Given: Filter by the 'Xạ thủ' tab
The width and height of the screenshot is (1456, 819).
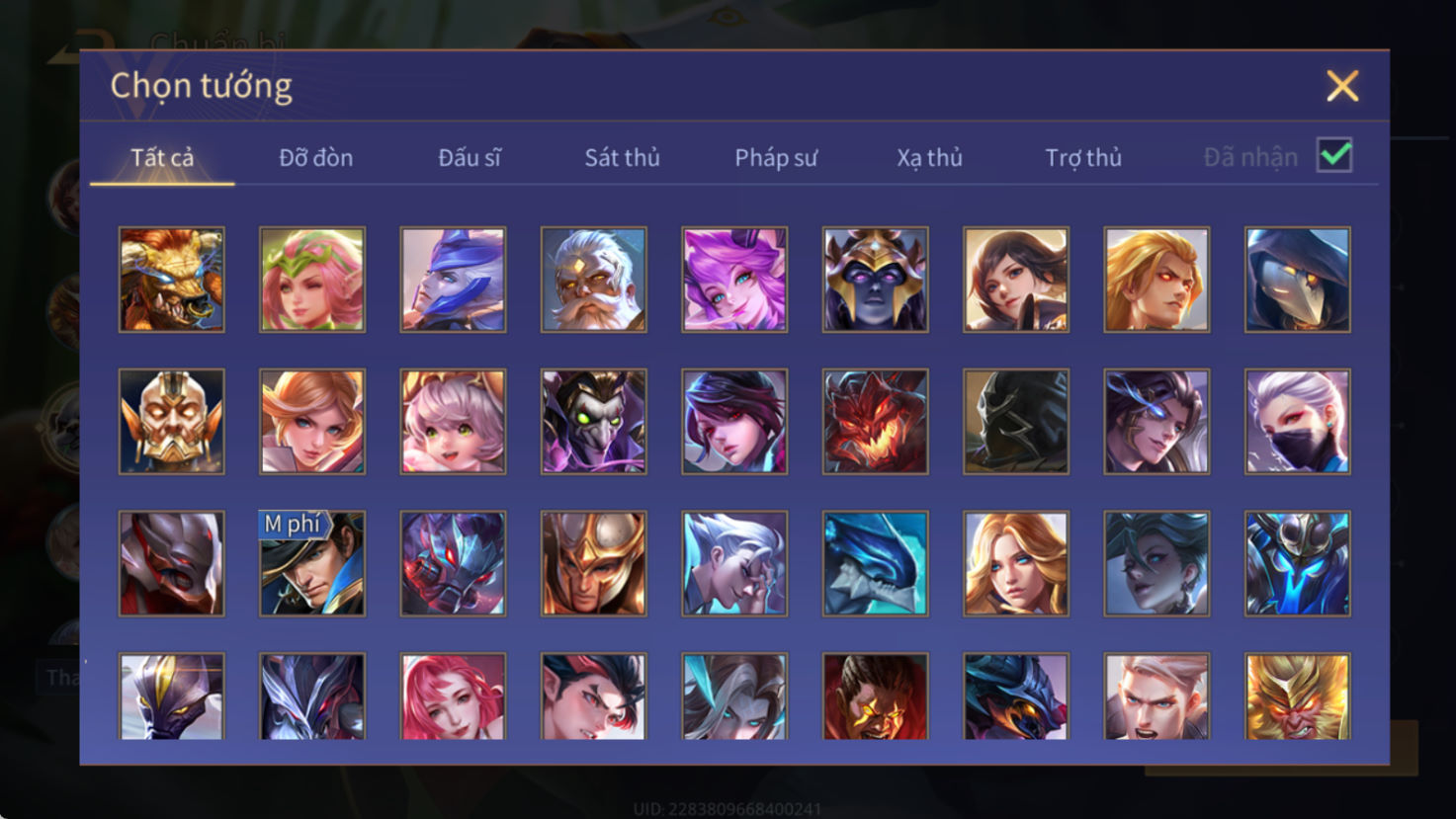Looking at the screenshot, I should [x=929, y=157].
